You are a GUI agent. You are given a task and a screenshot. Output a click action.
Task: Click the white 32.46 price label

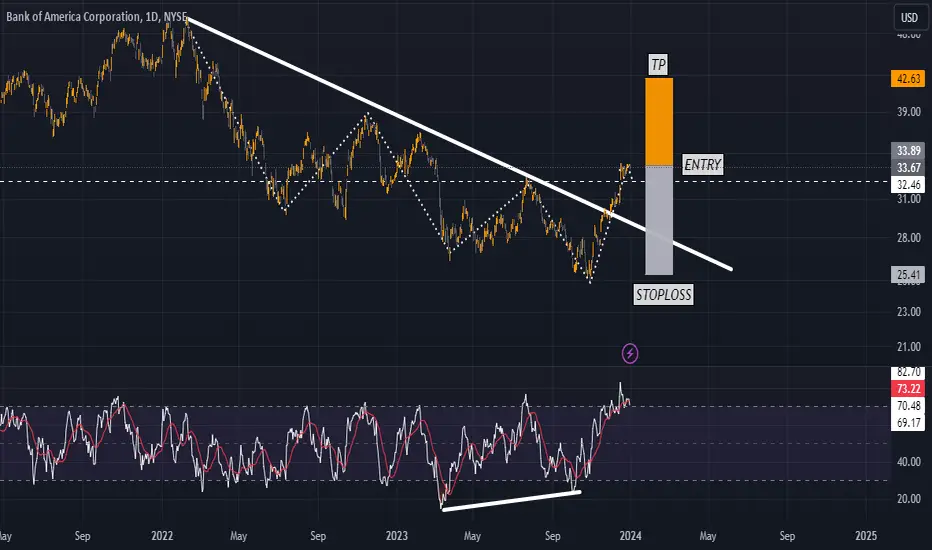908,184
